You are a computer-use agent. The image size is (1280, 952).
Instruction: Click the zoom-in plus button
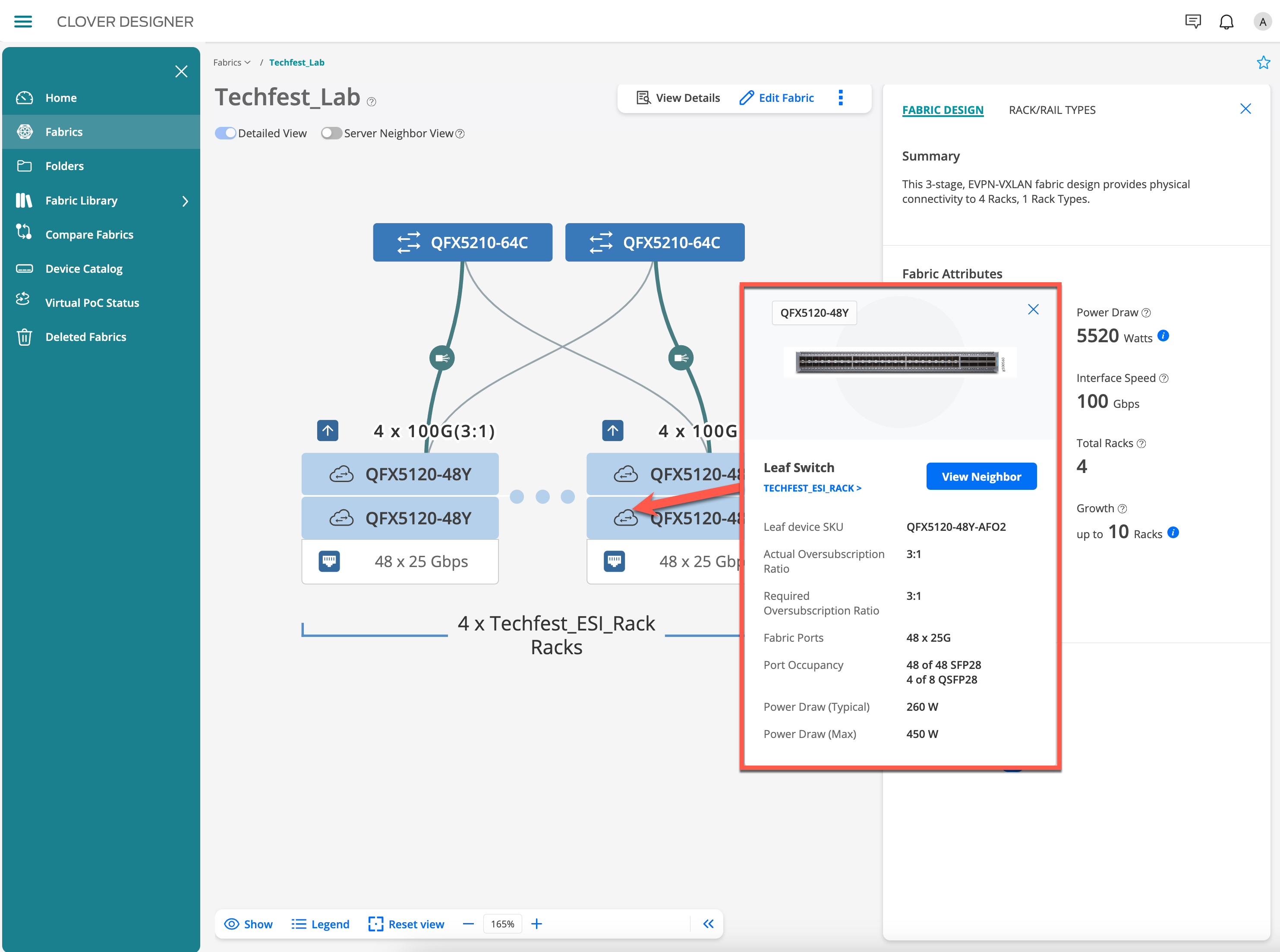click(536, 924)
